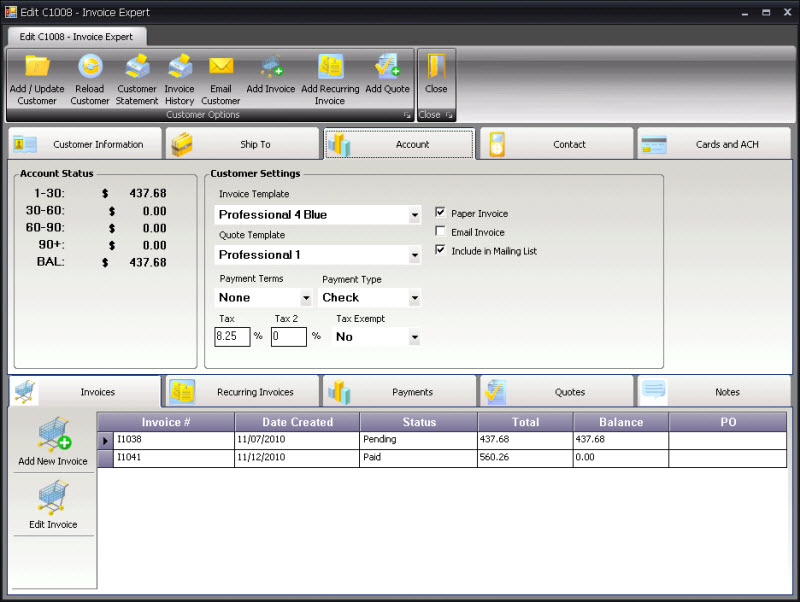Select the Edit C1008 - Invoice Expert document tab
Screen dimensions: 800x602
(x=77, y=37)
